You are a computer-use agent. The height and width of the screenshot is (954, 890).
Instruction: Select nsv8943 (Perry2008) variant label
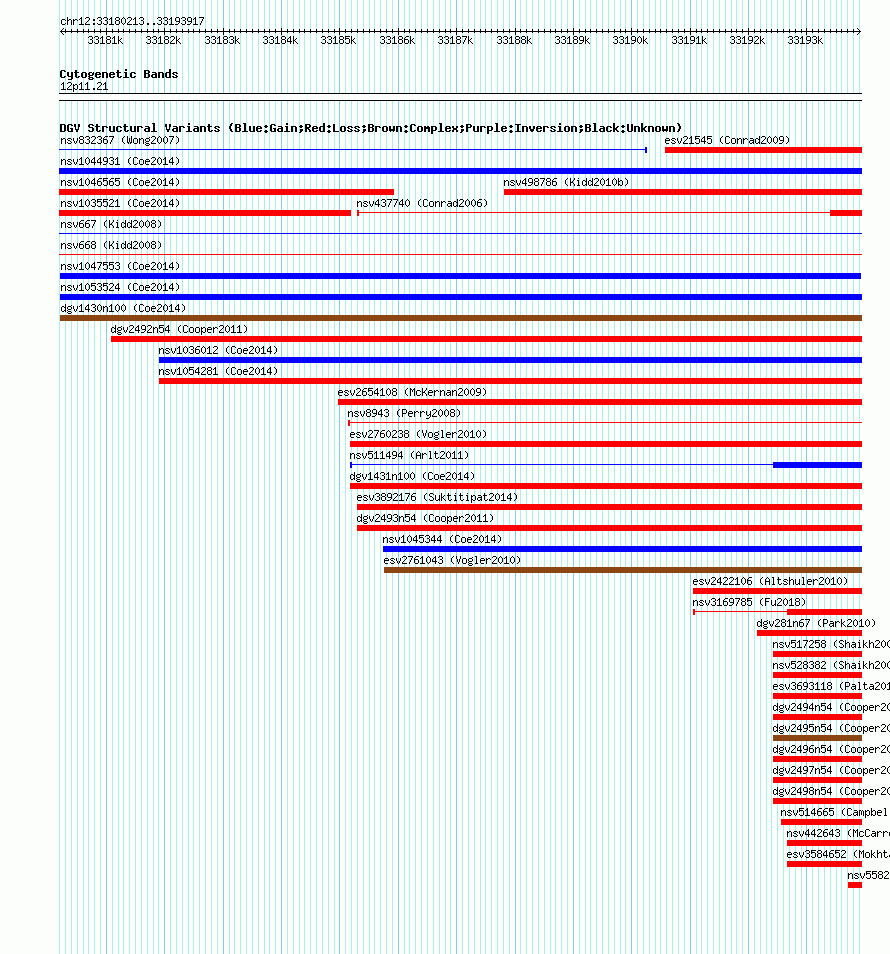(x=405, y=413)
